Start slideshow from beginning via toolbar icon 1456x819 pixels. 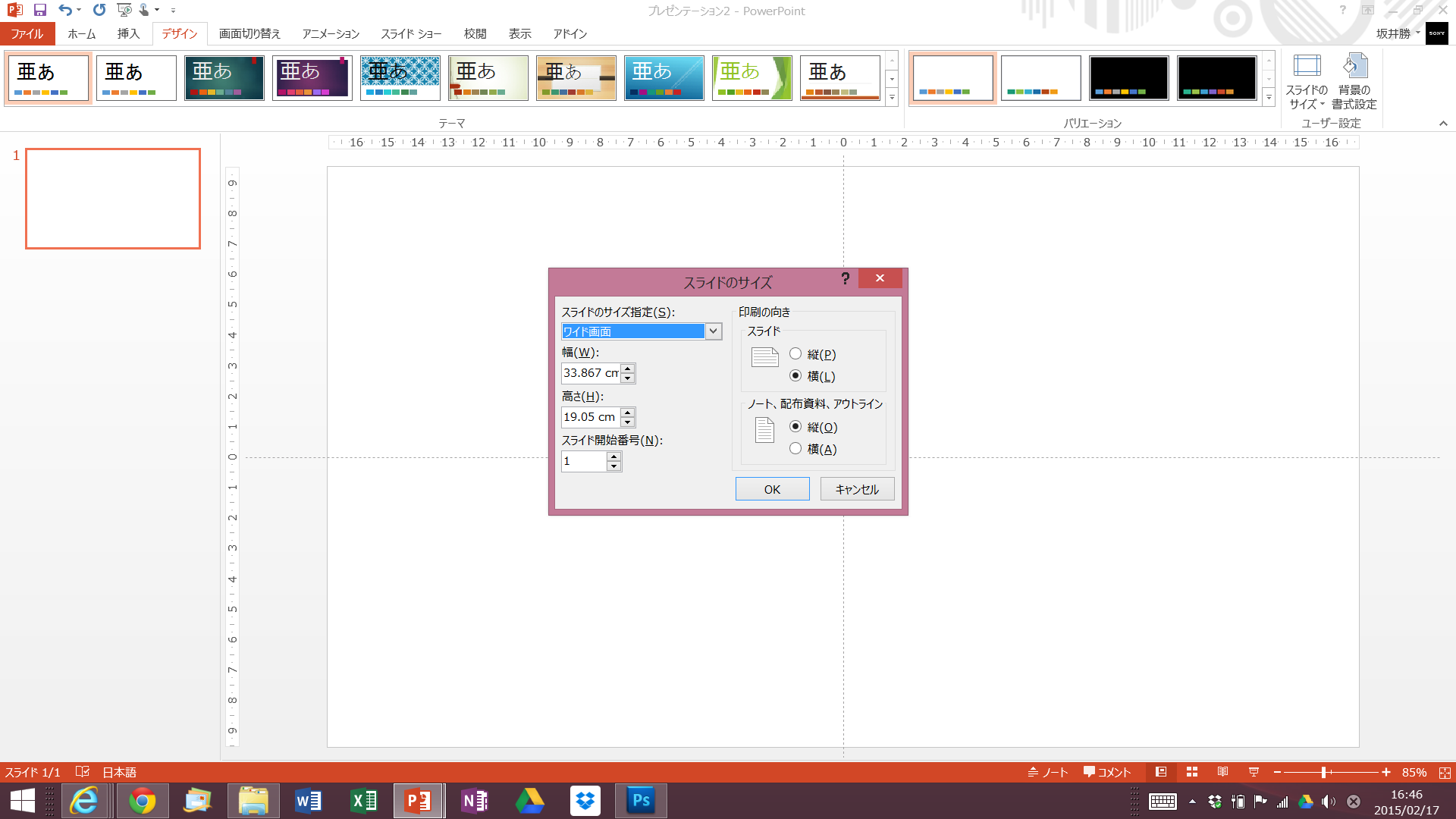[x=124, y=11]
